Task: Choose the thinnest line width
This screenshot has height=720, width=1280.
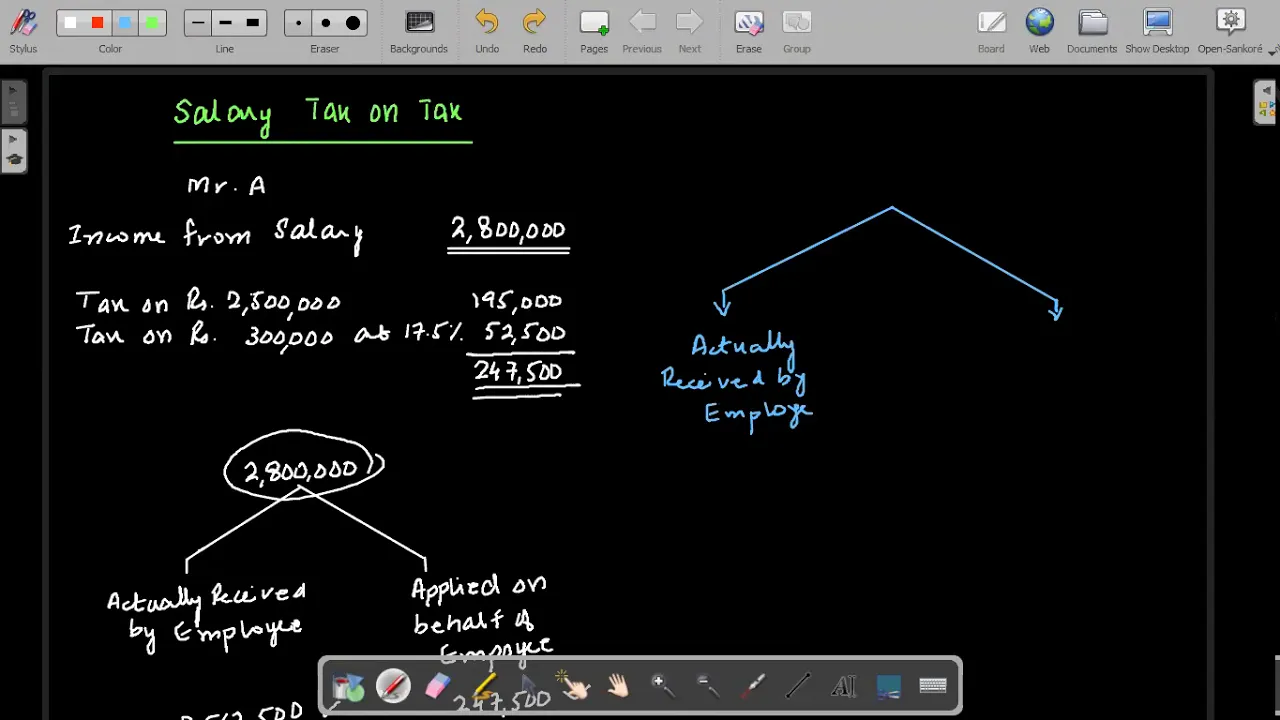Action: pos(198,23)
